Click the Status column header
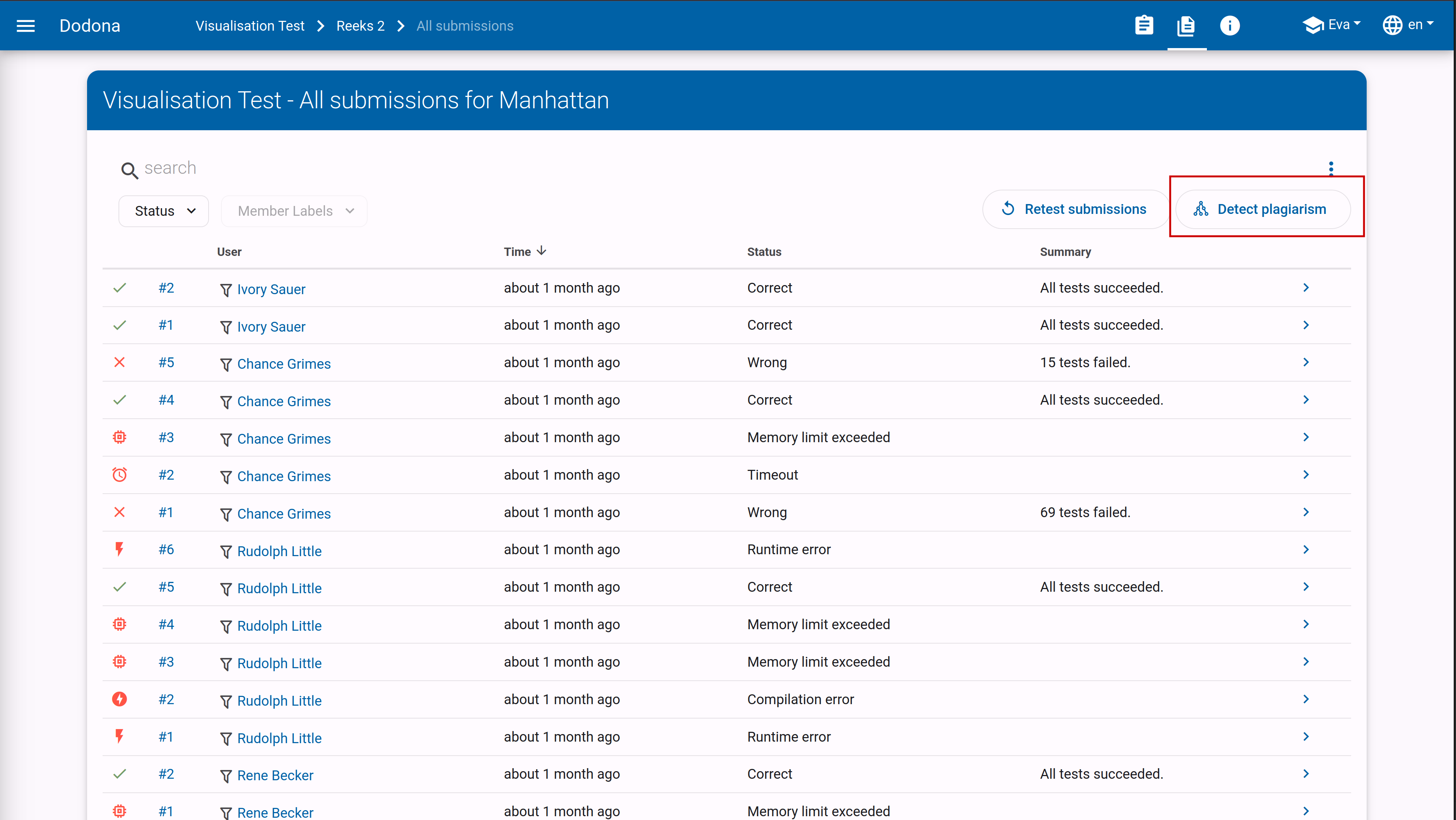Viewport: 1456px width, 820px height. 764,251
